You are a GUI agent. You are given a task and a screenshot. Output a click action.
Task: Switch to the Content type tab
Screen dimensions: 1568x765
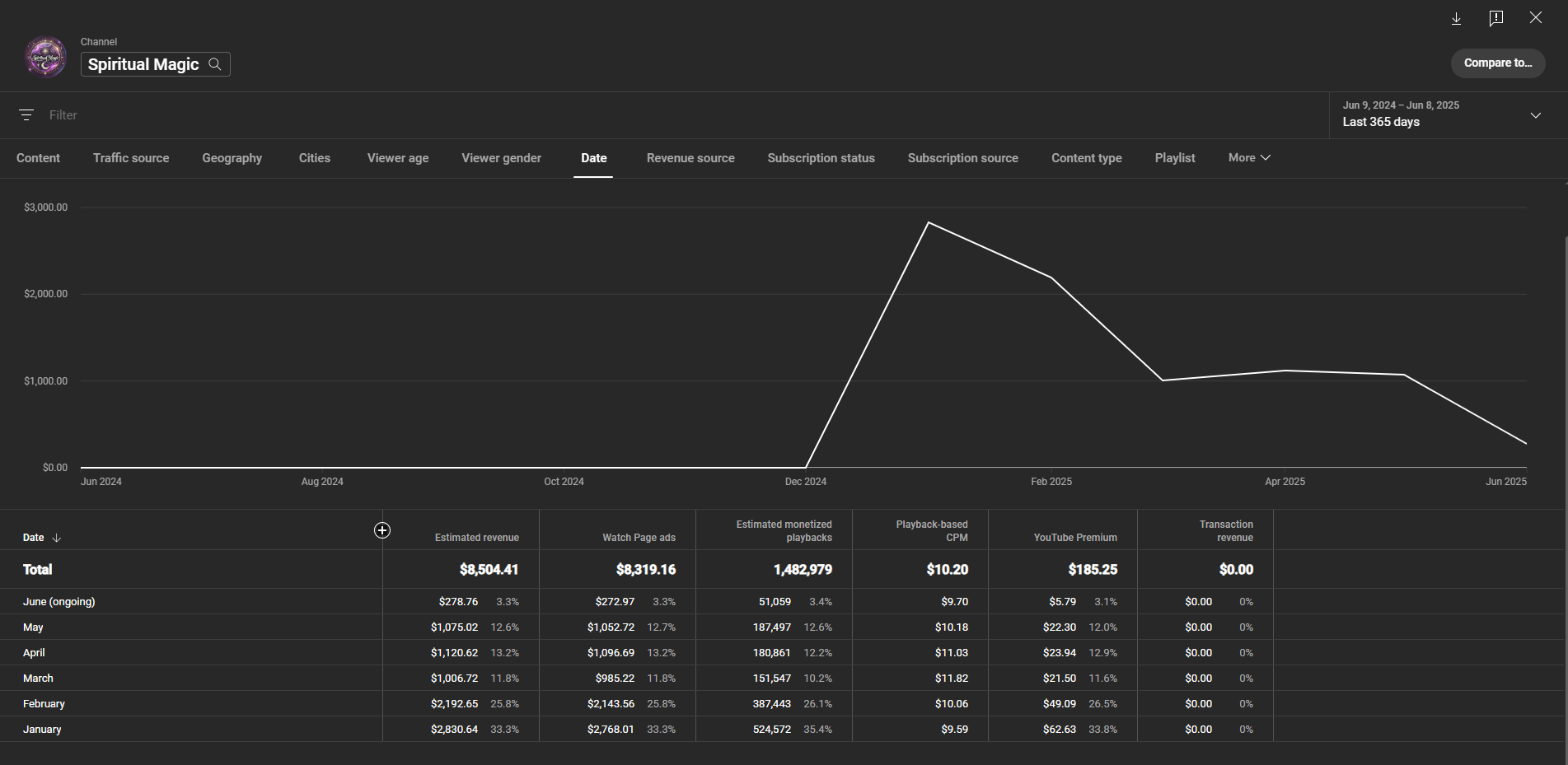coord(1087,158)
